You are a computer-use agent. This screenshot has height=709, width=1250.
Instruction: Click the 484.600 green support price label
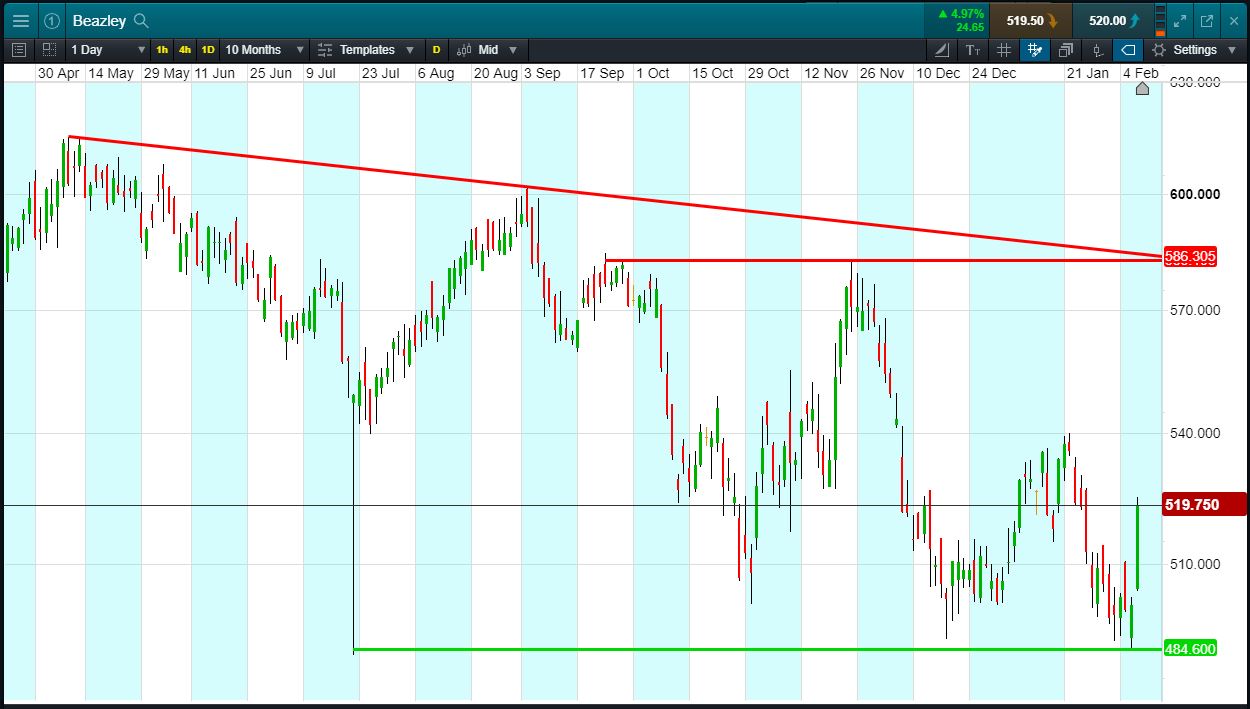point(1191,649)
